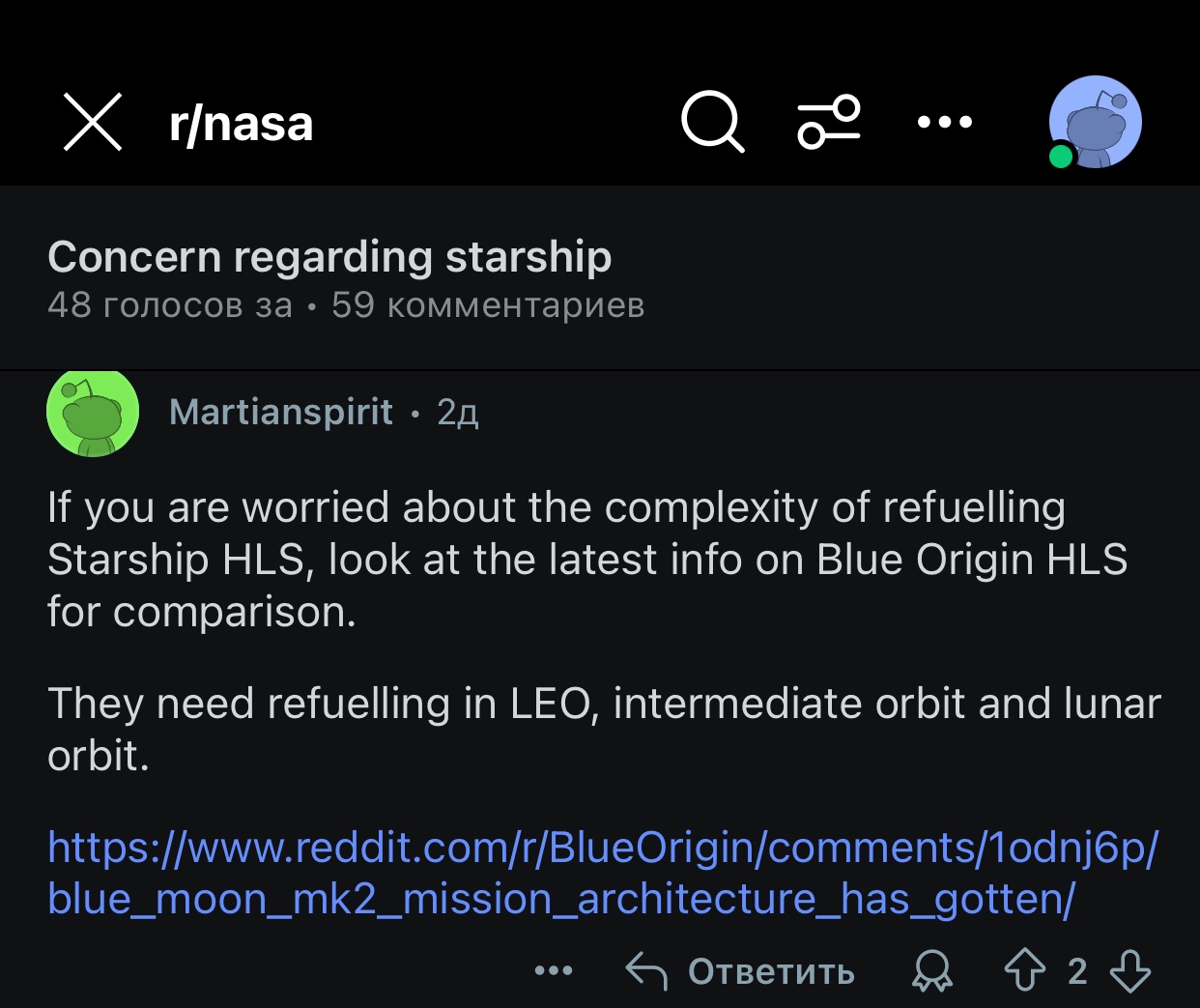Open the Blue Origin reddit link in the comment
This screenshot has width=1200, height=1008.
[601, 873]
